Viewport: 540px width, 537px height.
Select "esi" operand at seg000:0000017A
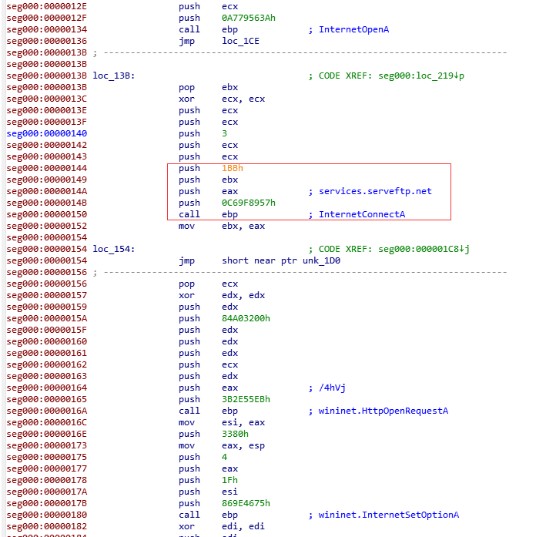click(x=230, y=492)
